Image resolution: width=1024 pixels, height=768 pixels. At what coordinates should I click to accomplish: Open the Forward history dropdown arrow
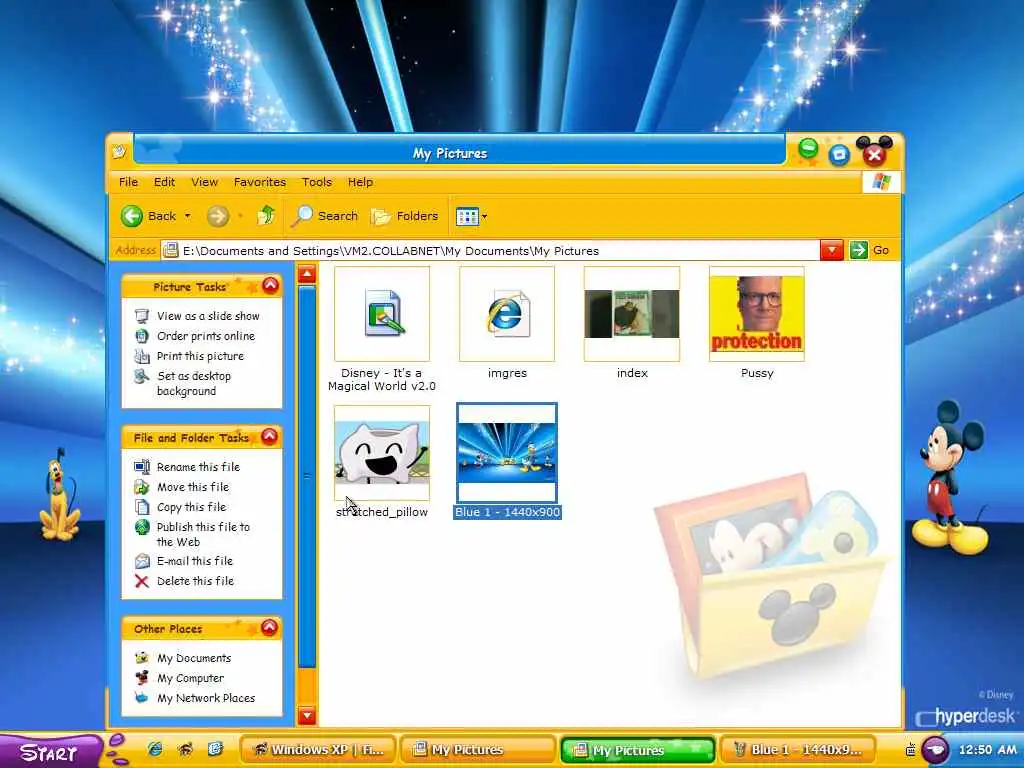pyautogui.click(x=240, y=216)
